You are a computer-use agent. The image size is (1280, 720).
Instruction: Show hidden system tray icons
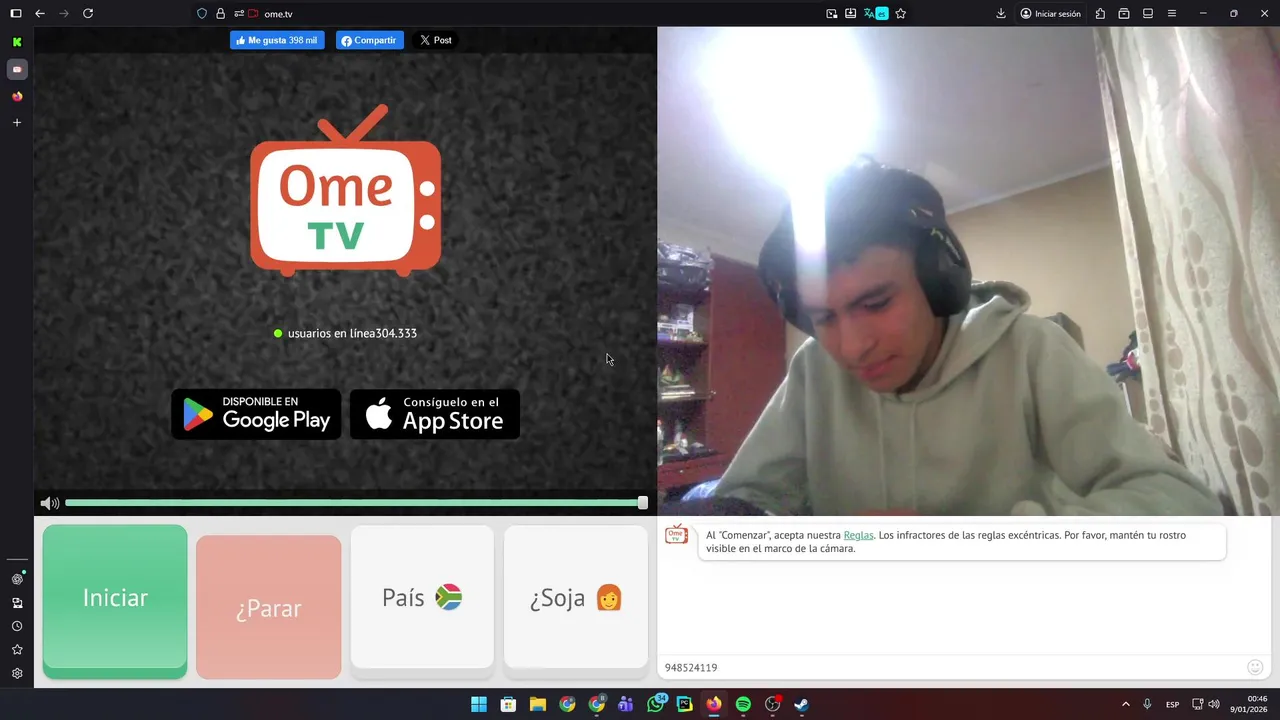click(x=1125, y=704)
